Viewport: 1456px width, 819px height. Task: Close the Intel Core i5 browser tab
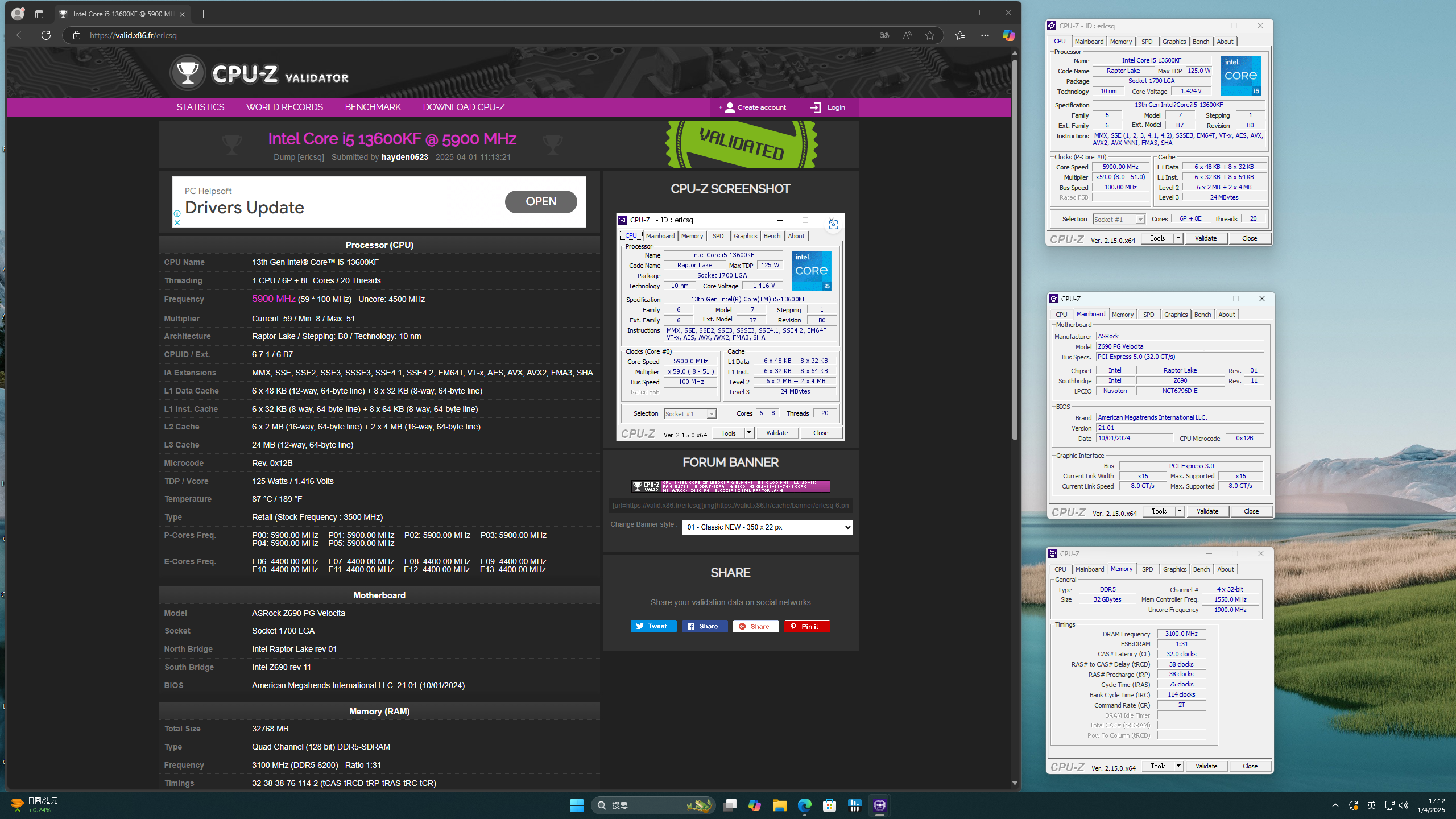point(182,14)
